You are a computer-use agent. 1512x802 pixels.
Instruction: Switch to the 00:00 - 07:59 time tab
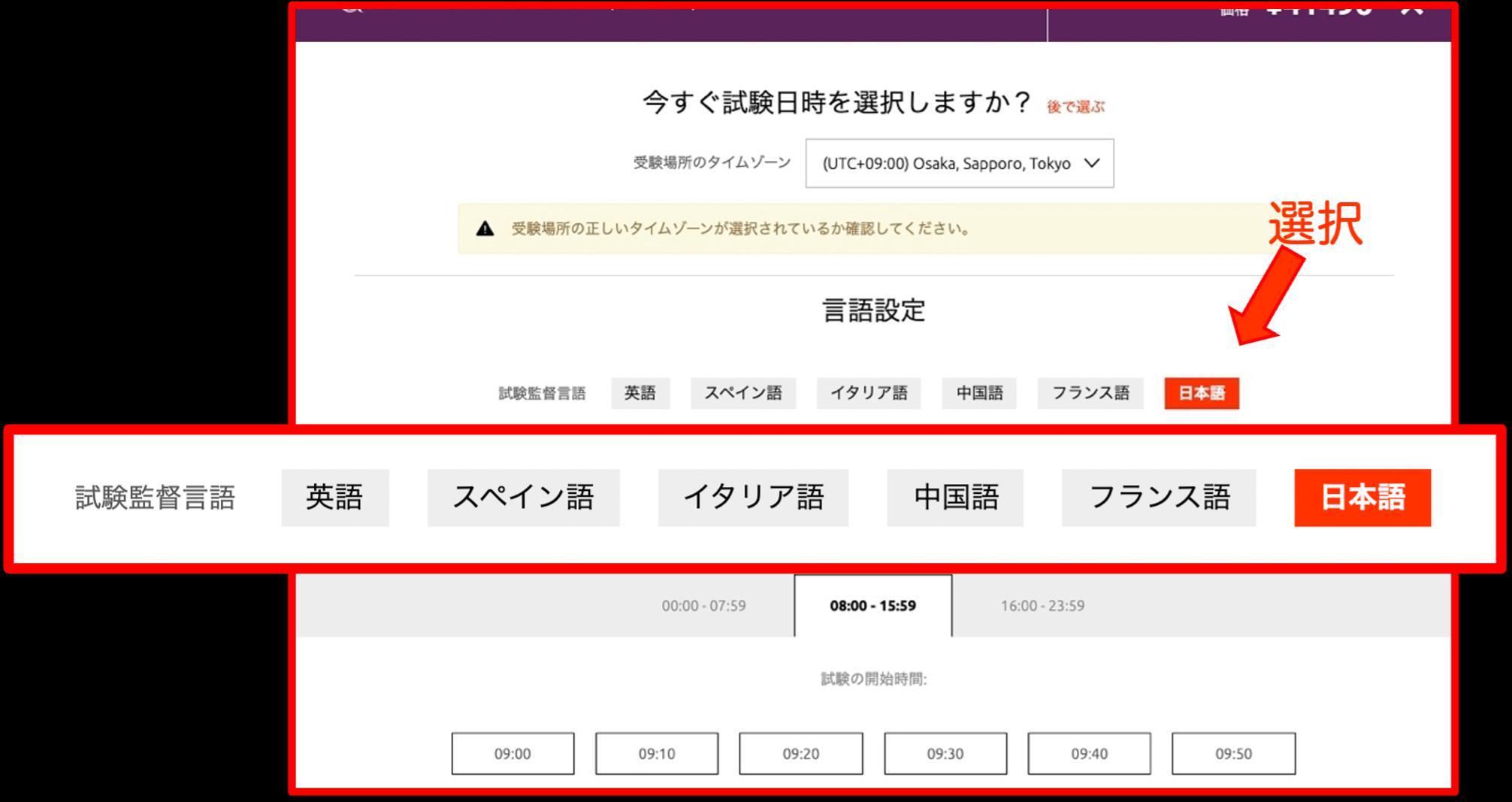point(703,606)
